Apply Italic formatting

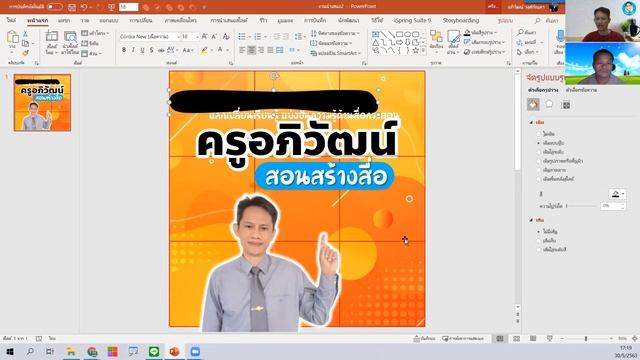[133, 50]
